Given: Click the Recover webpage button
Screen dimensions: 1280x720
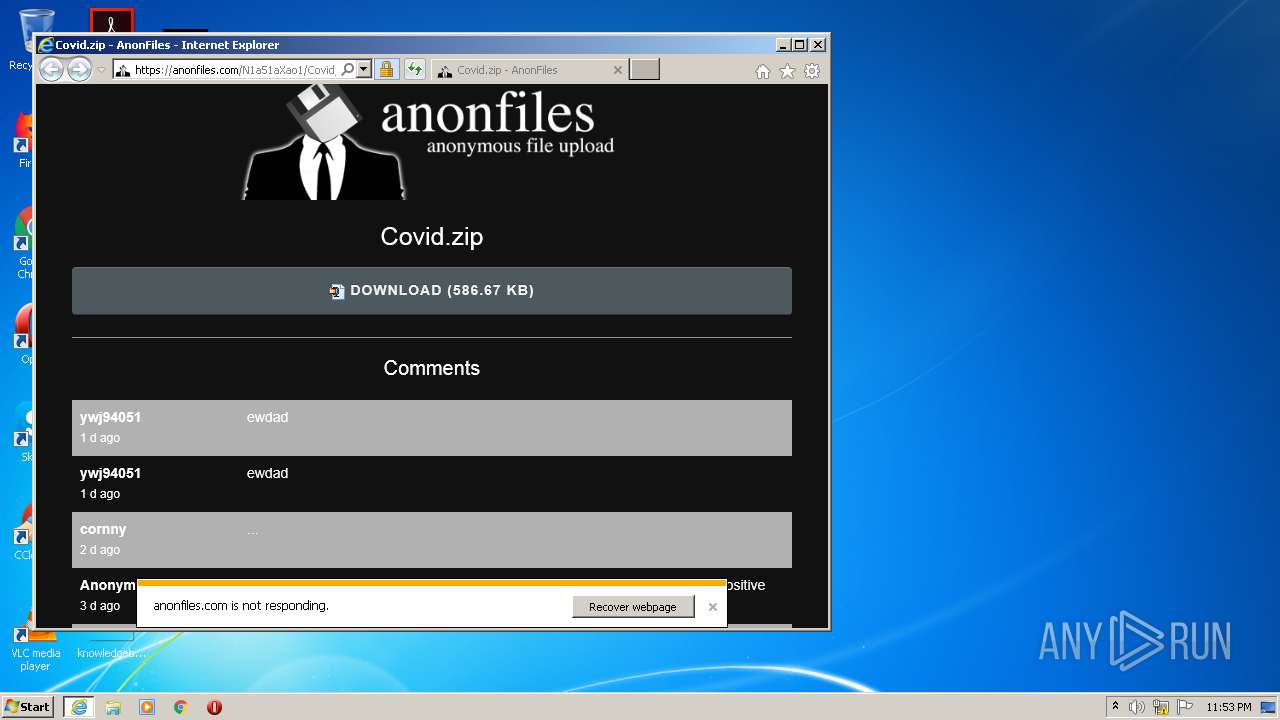Looking at the screenshot, I should click(x=633, y=607).
